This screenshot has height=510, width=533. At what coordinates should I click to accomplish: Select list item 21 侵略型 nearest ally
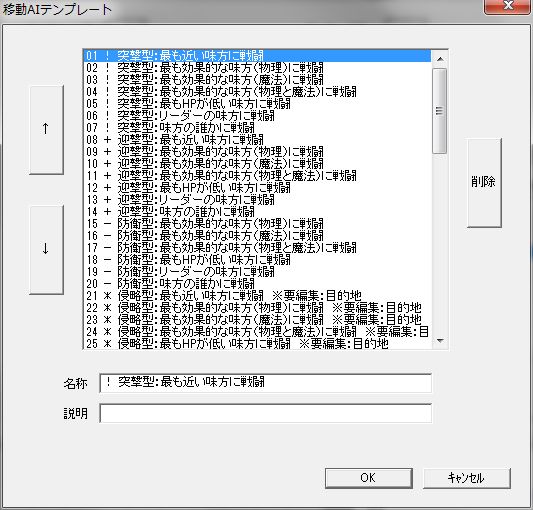[x=257, y=296]
